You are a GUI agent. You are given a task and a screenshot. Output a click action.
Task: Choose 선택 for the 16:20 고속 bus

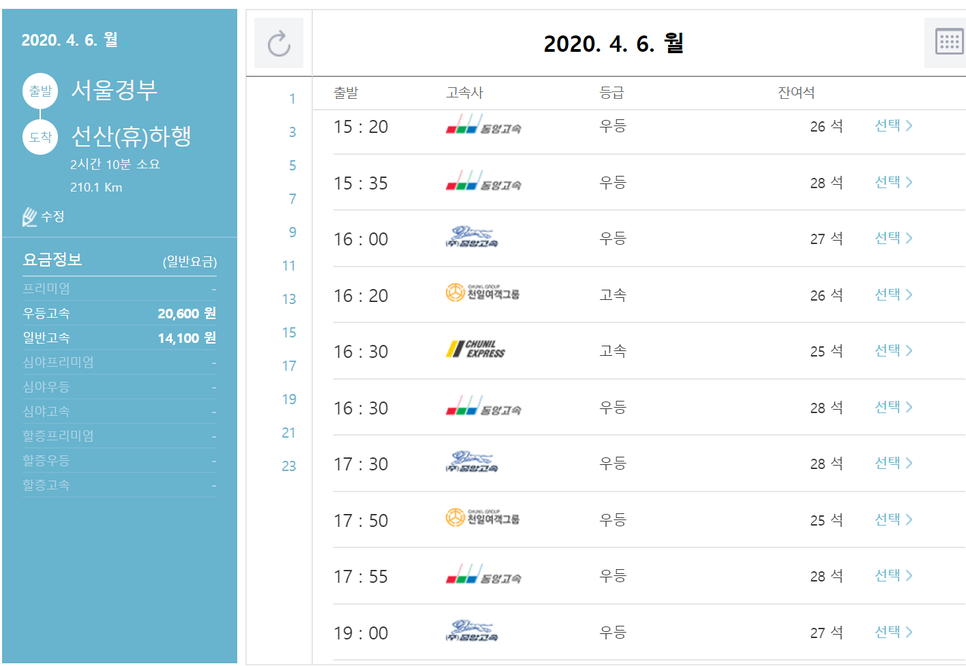(x=893, y=294)
